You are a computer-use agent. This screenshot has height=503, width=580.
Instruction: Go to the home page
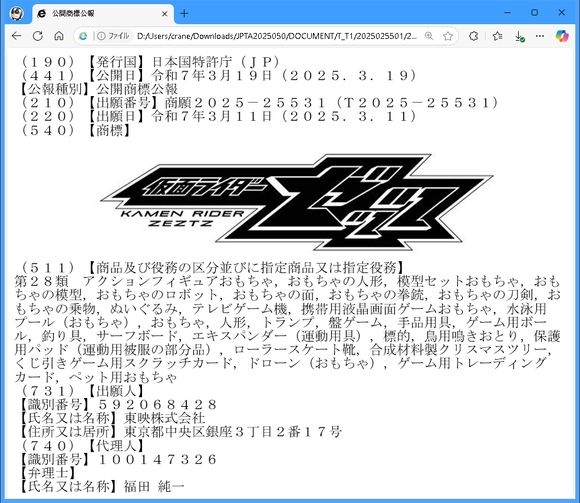click(x=59, y=36)
